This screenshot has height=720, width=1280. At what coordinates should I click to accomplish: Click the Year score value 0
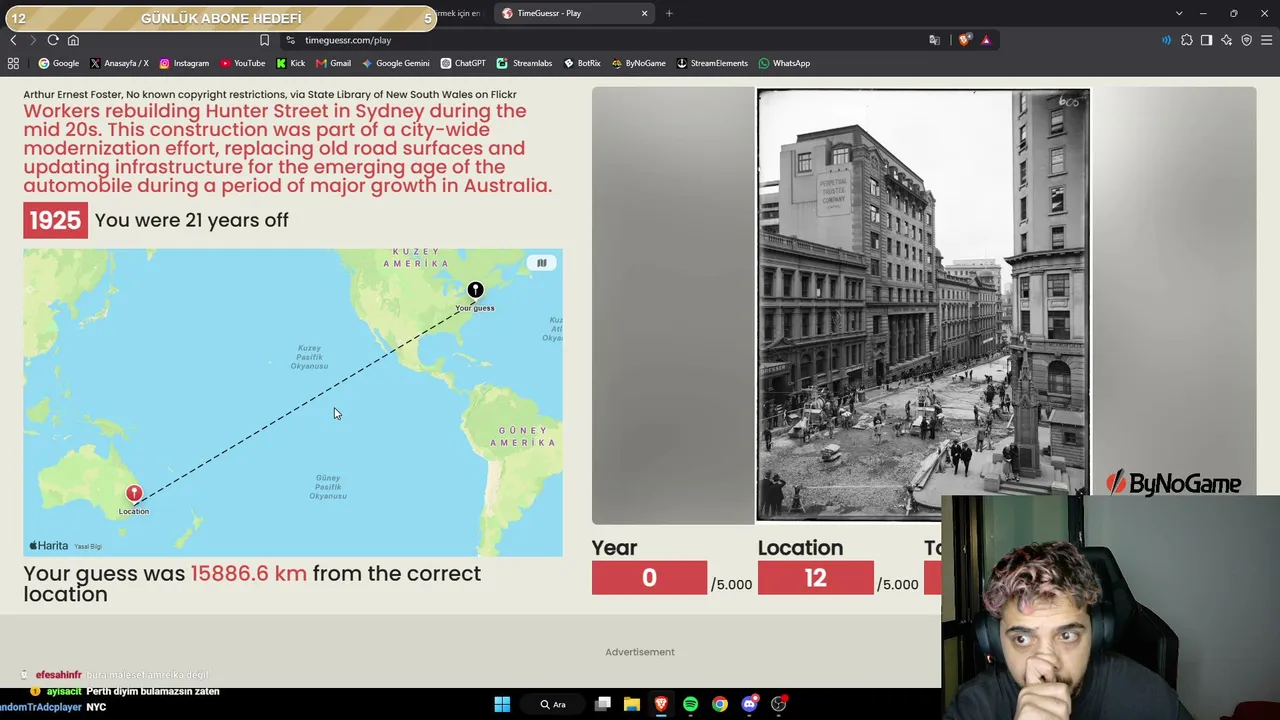[x=649, y=578]
